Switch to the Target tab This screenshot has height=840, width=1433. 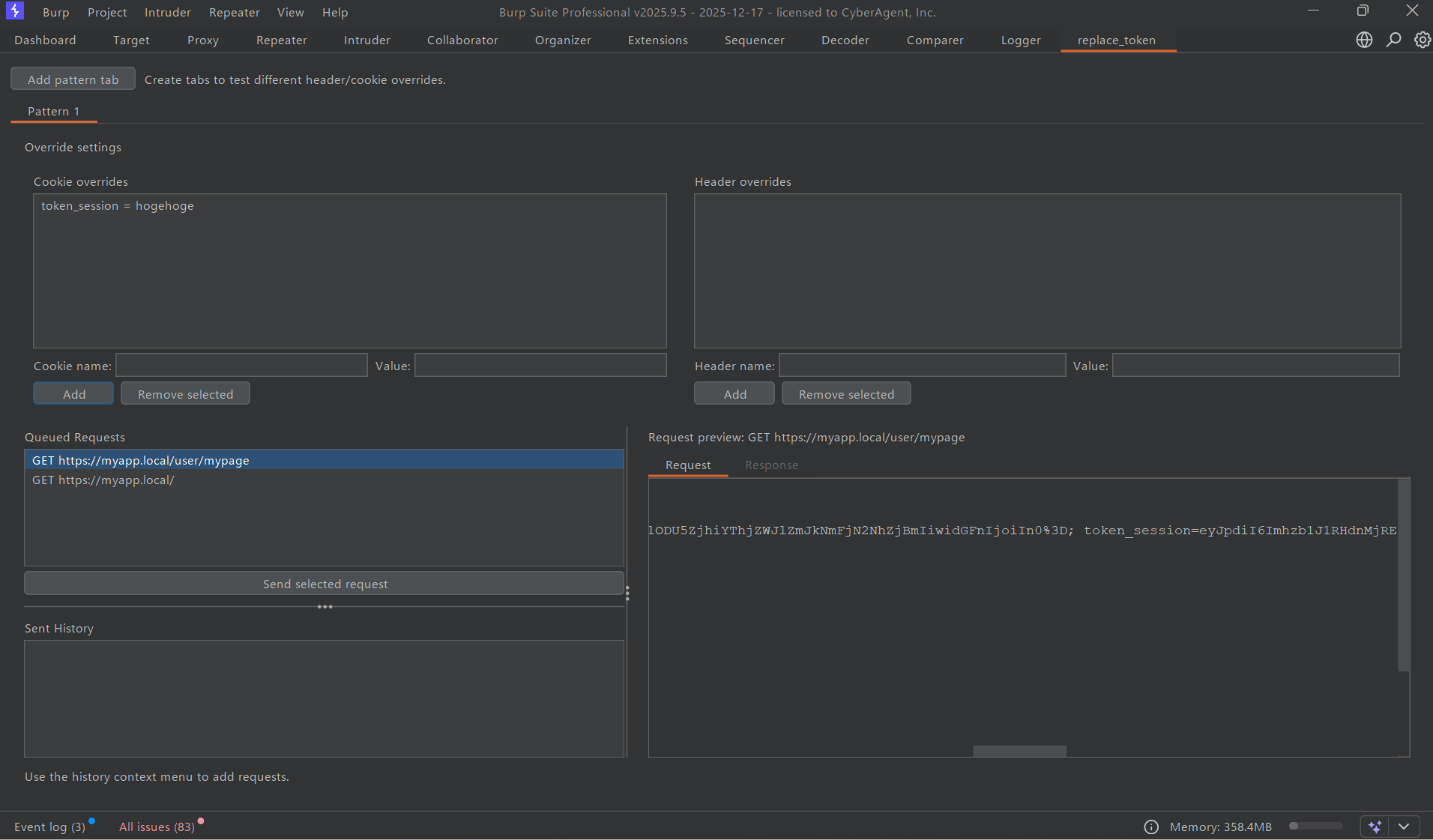(x=131, y=40)
